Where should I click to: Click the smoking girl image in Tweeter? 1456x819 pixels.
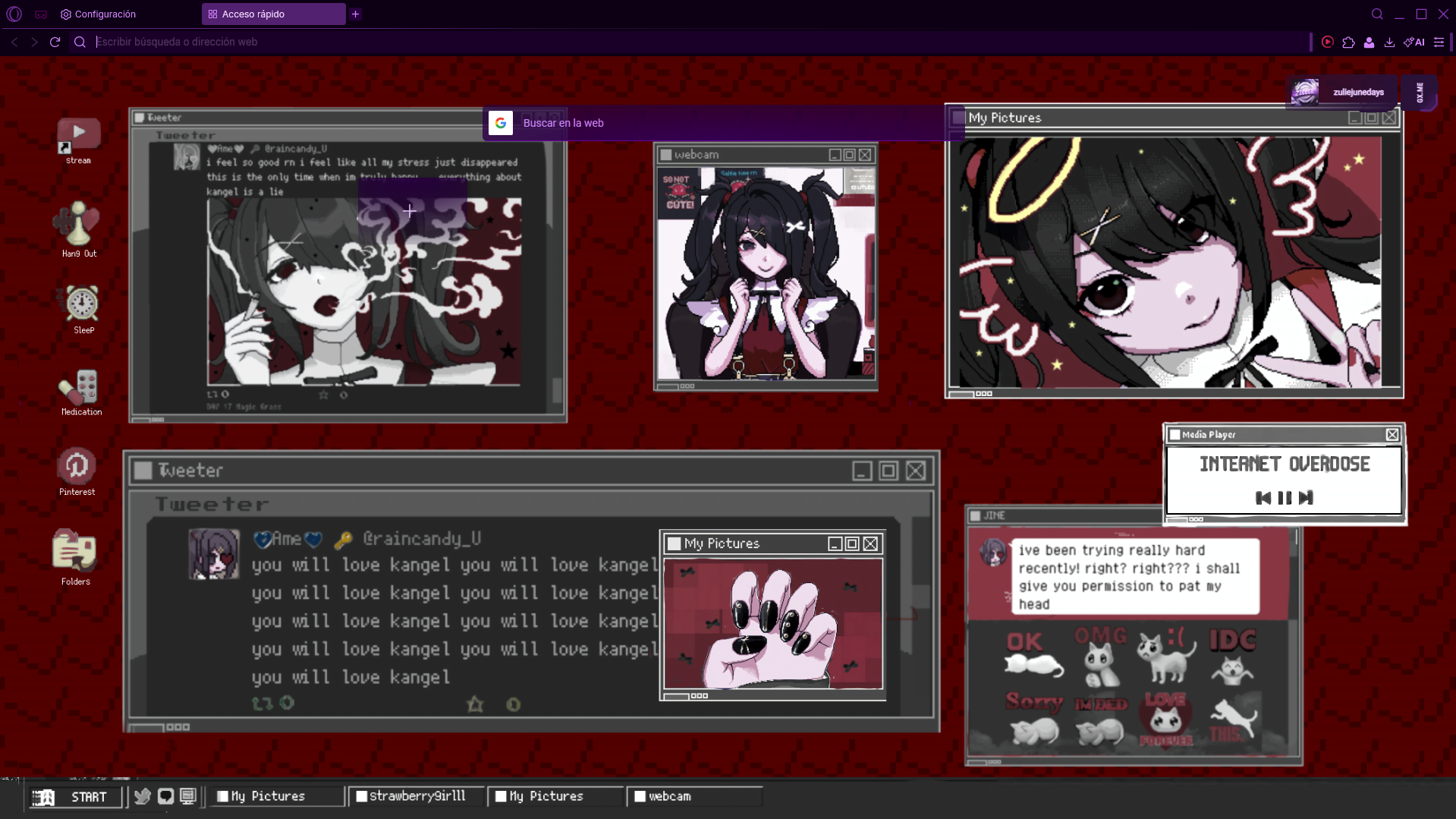pyautogui.click(x=364, y=291)
